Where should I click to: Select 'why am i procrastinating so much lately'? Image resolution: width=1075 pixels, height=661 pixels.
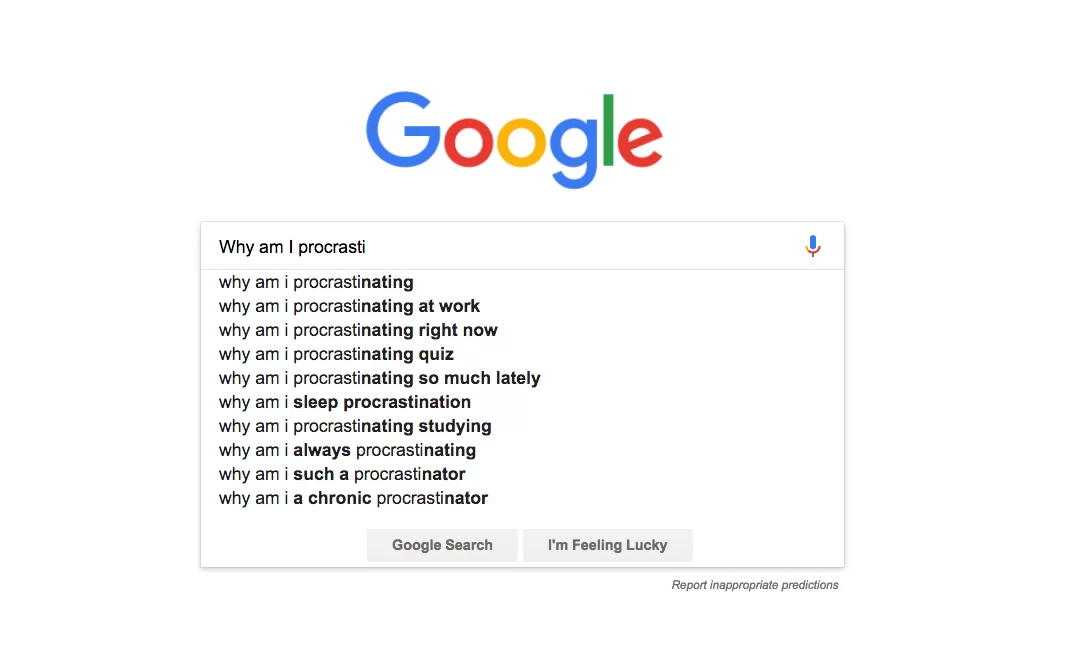click(379, 378)
